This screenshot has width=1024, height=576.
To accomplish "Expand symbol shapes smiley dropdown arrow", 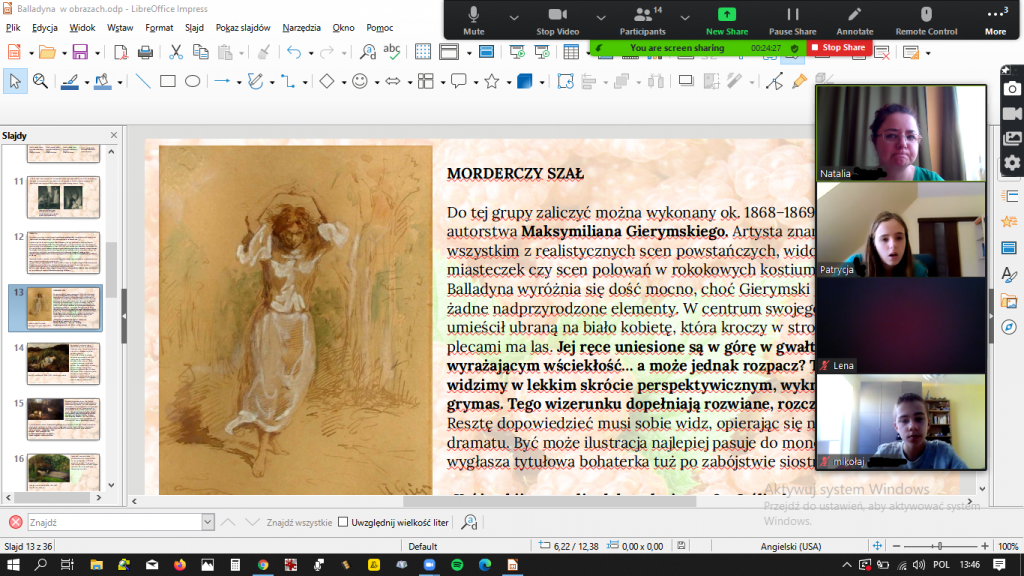I will [376, 82].
